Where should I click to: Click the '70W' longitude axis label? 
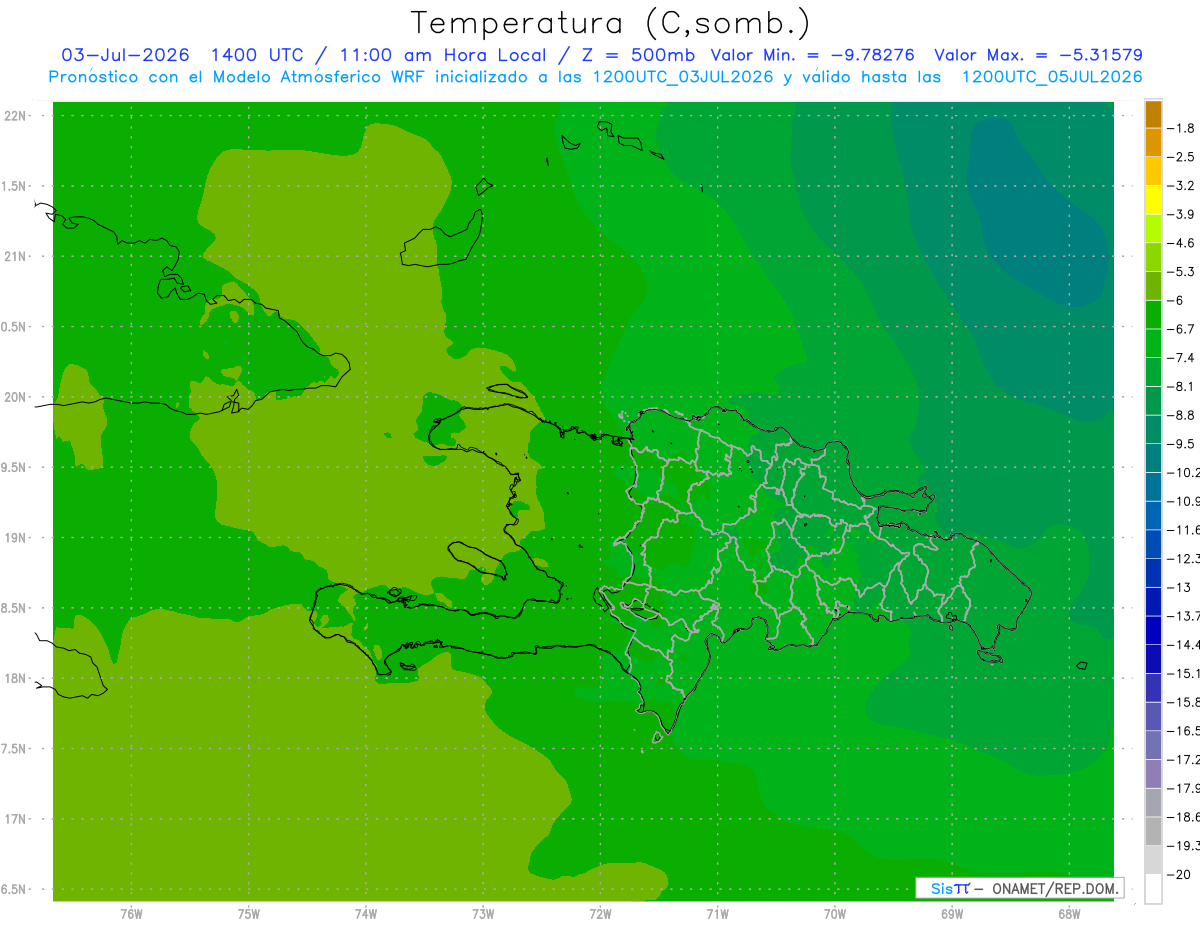click(835, 914)
